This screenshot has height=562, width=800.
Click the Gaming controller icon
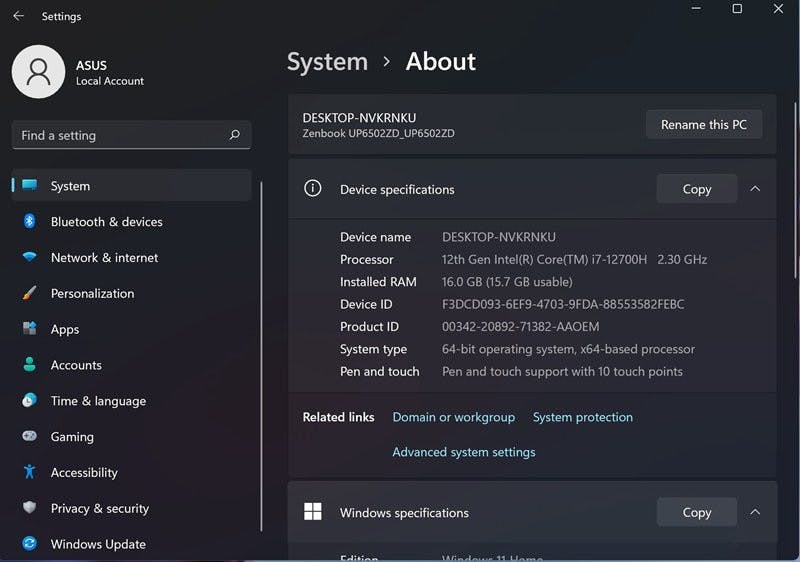pyautogui.click(x=30, y=436)
